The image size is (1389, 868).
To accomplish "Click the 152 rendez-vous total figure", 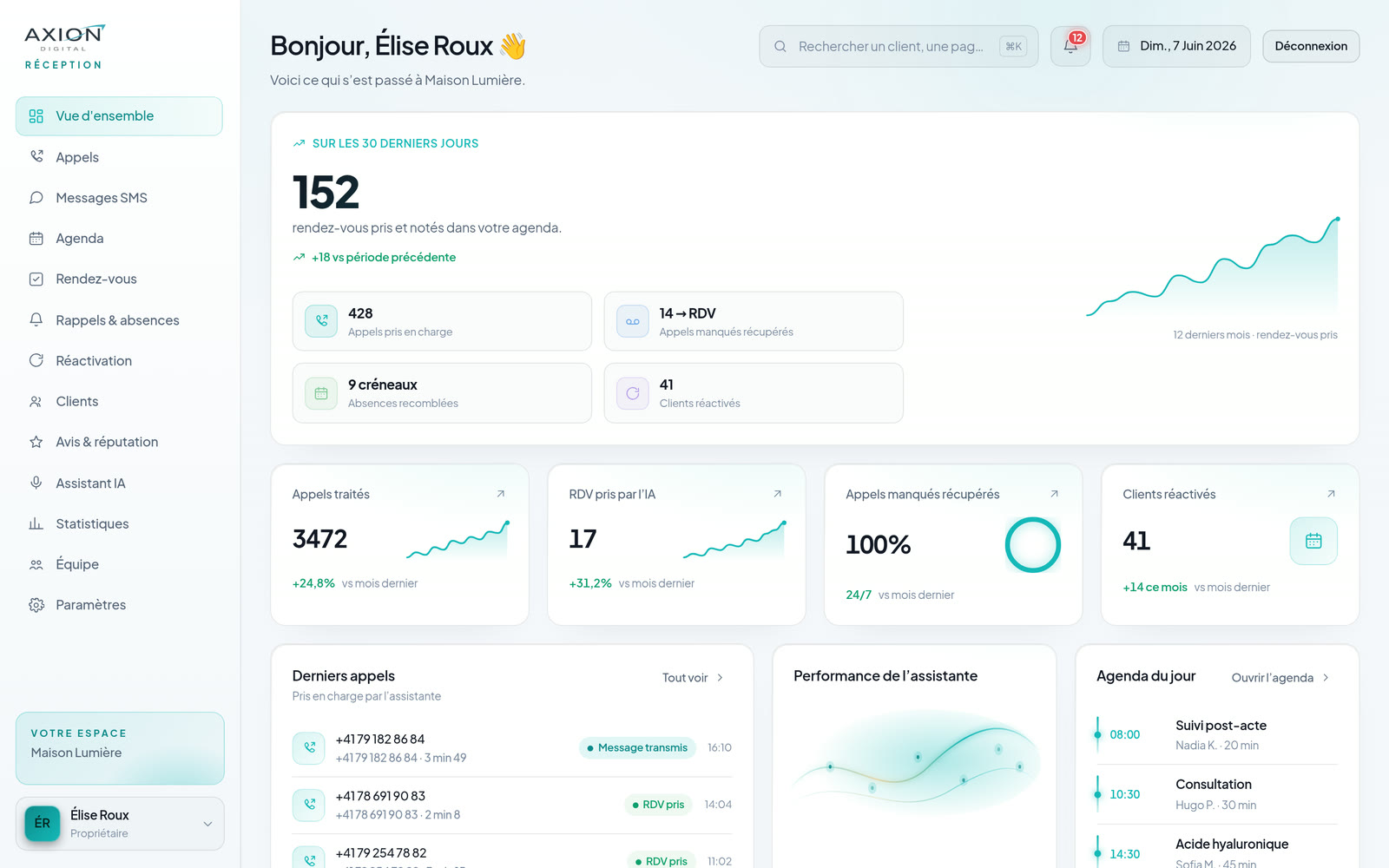I will (326, 192).
